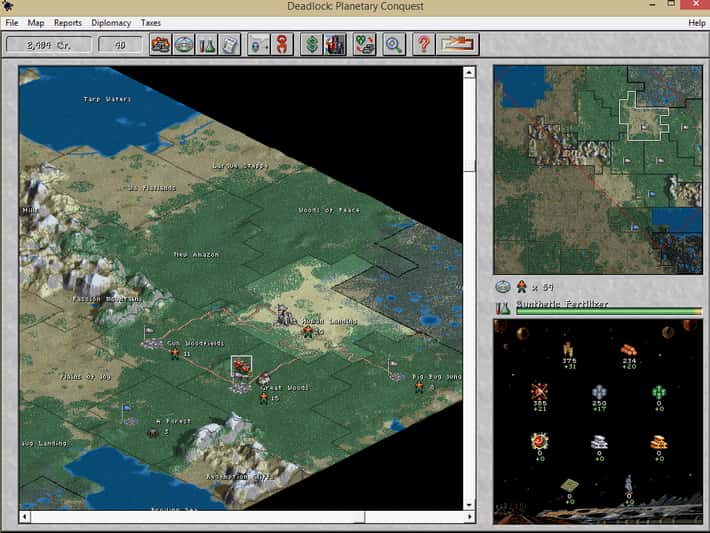Viewport: 710px width, 533px height.
Task: Click the red question mark help icon
Action: [x=424, y=44]
